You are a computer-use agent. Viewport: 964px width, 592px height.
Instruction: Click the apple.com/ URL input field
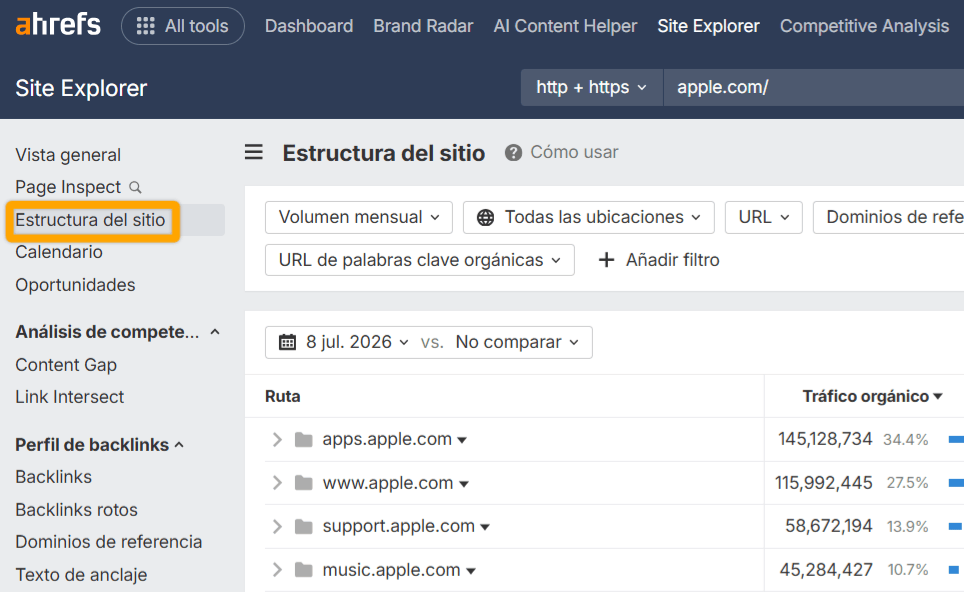coord(813,87)
